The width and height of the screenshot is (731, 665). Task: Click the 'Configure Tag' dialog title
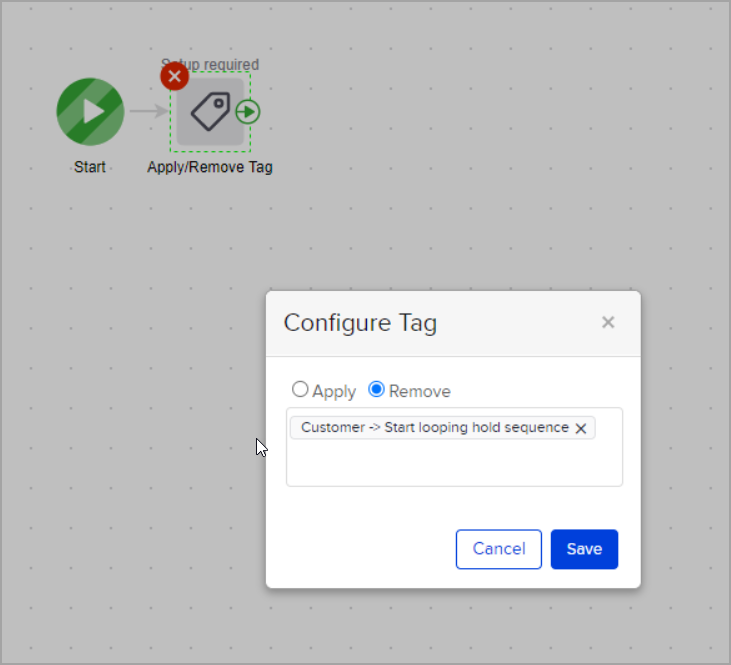[360, 323]
